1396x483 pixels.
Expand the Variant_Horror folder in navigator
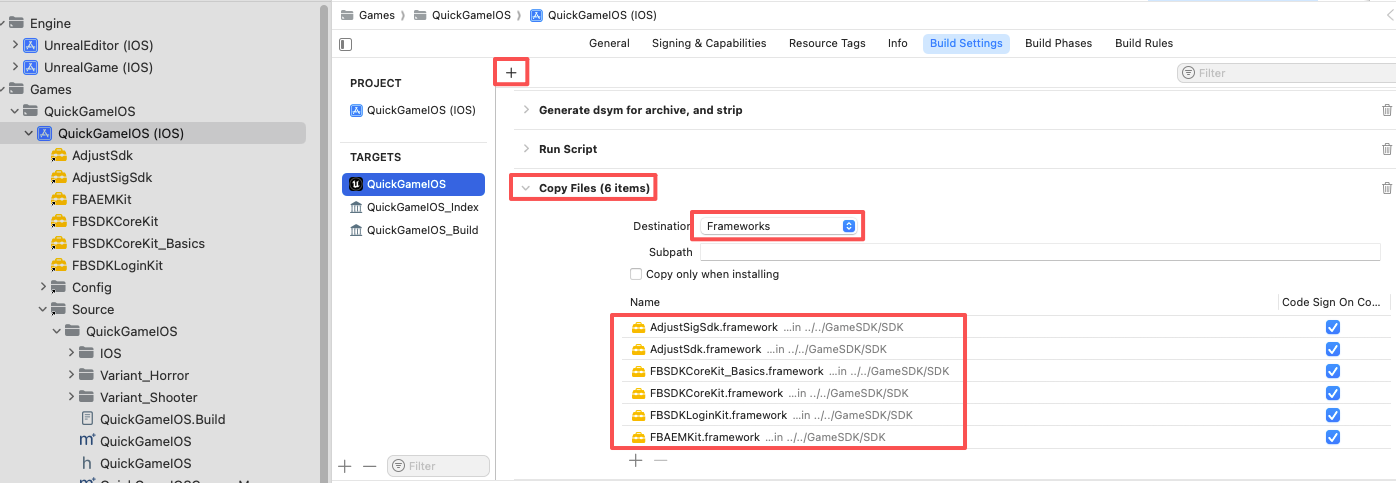[x=71, y=375]
